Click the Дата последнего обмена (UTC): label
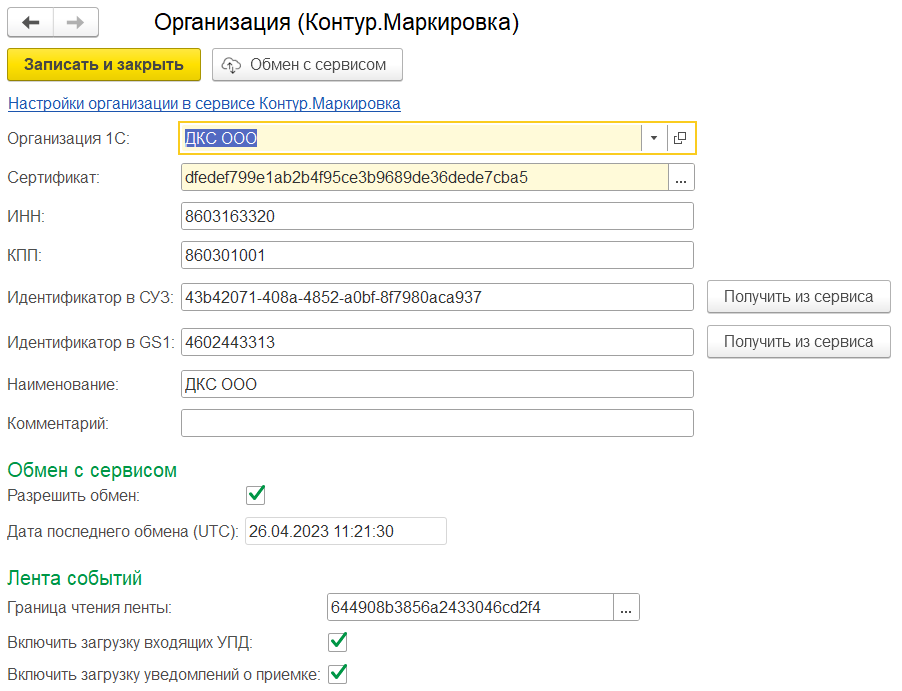Screen dimensions: 902x691 [x=123, y=531]
